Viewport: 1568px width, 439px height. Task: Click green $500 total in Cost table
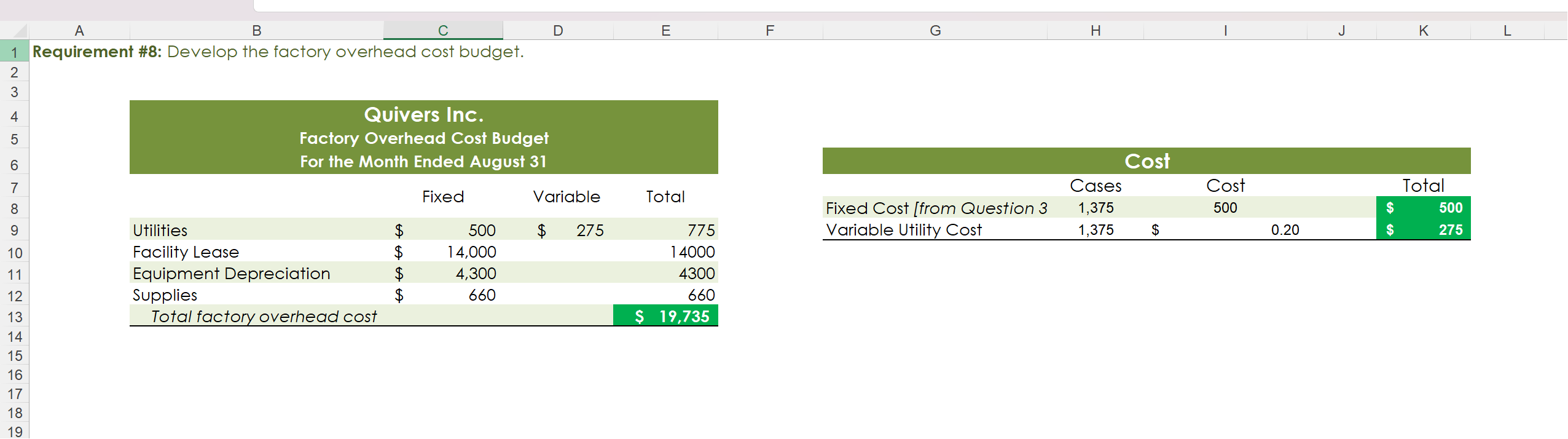point(1424,208)
